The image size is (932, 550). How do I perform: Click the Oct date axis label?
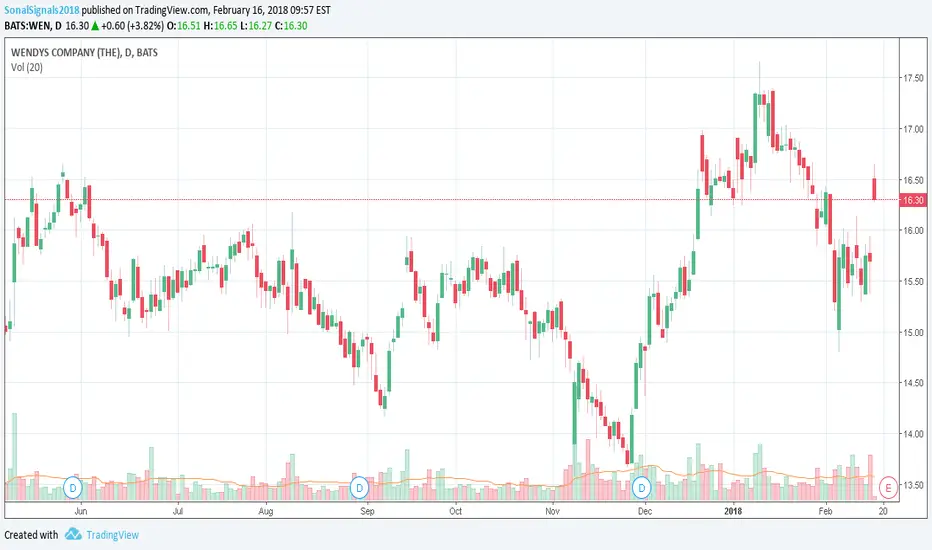coord(455,511)
